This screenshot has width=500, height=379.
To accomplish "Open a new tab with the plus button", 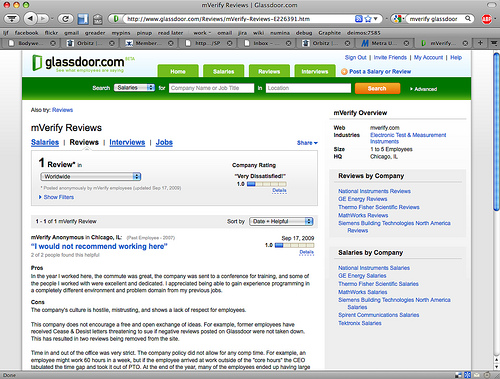I will click(480, 43).
